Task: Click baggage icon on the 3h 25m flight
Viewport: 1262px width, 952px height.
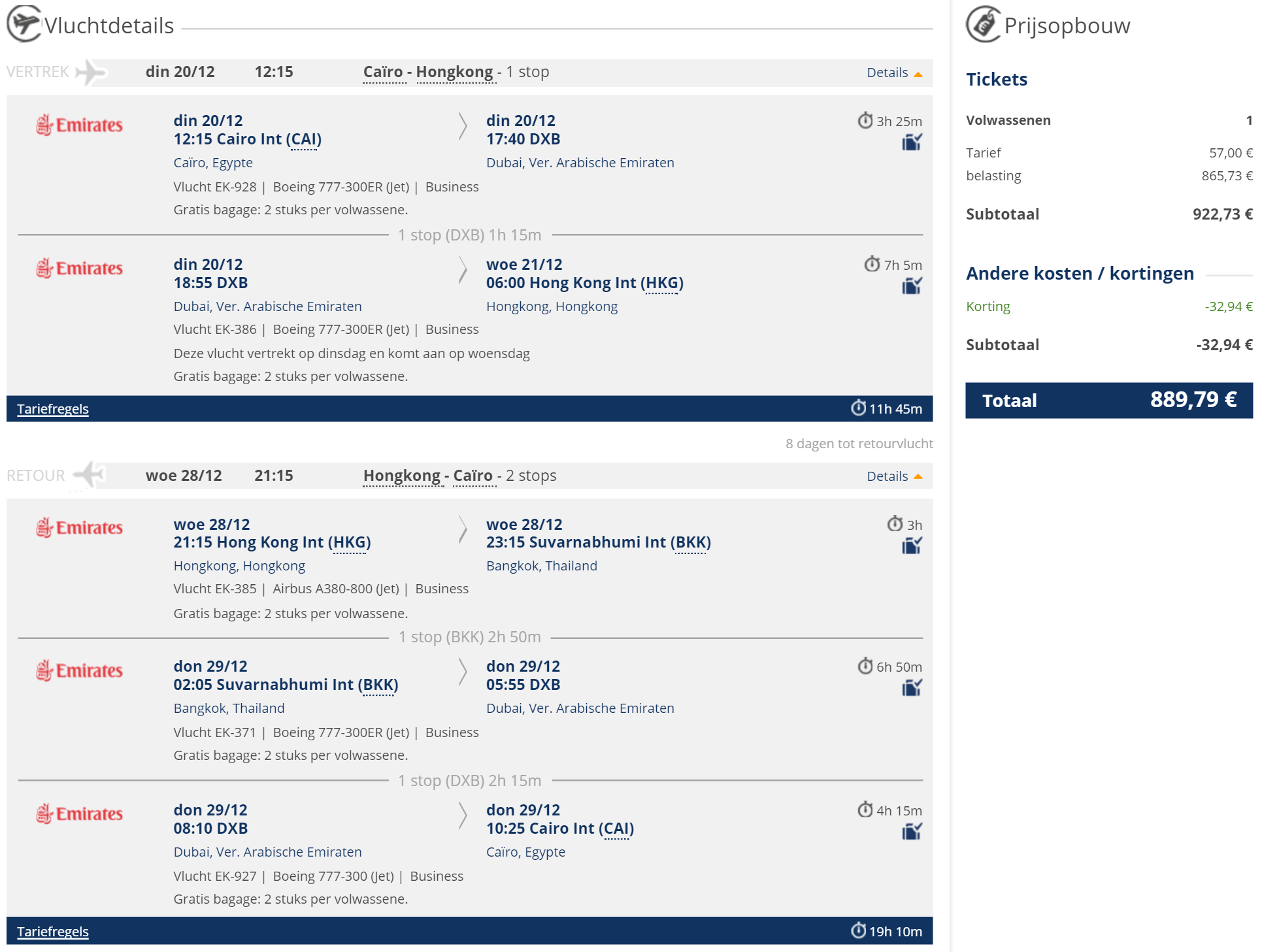Action: click(x=912, y=142)
